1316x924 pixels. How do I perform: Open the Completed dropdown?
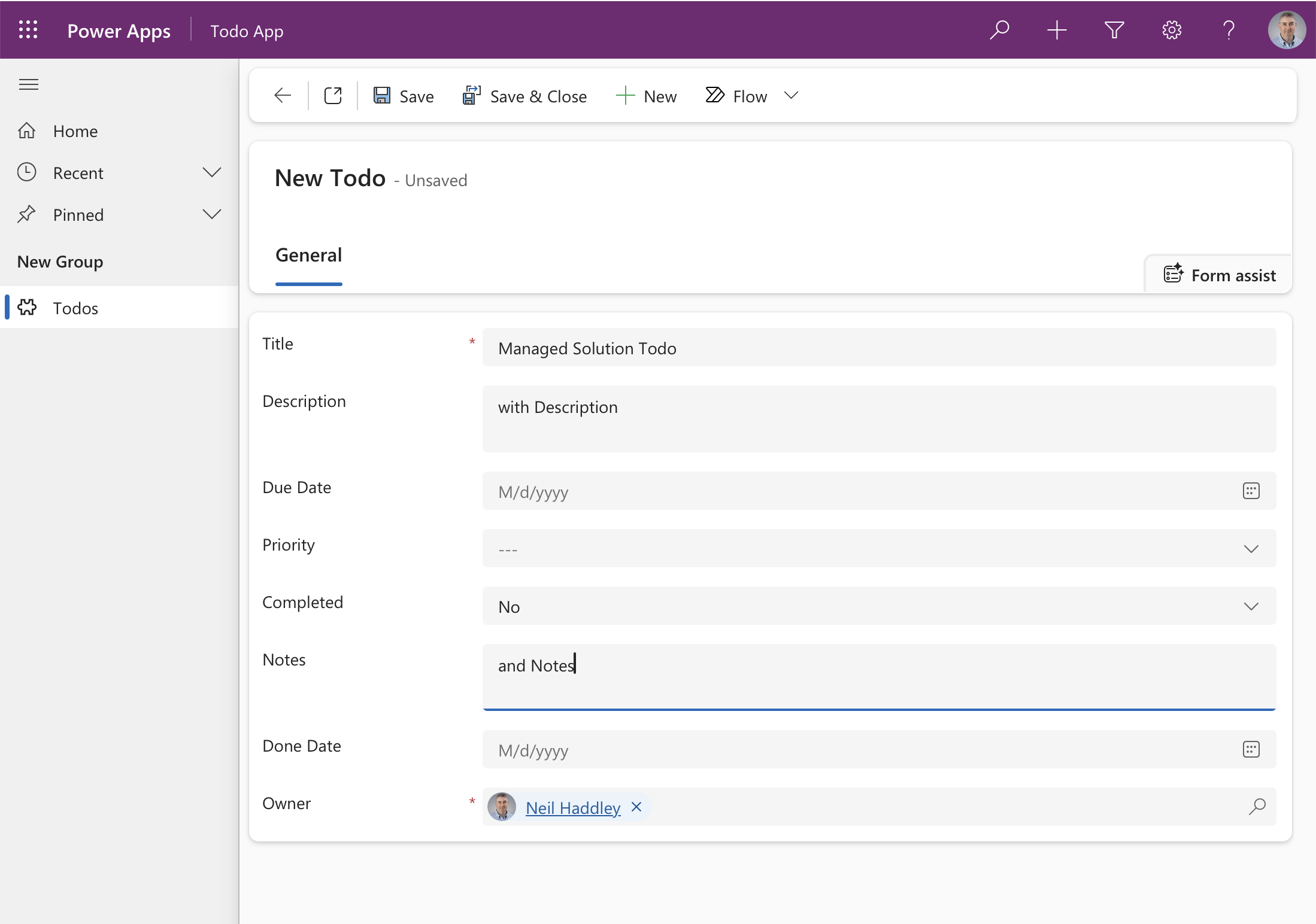tap(879, 606)
